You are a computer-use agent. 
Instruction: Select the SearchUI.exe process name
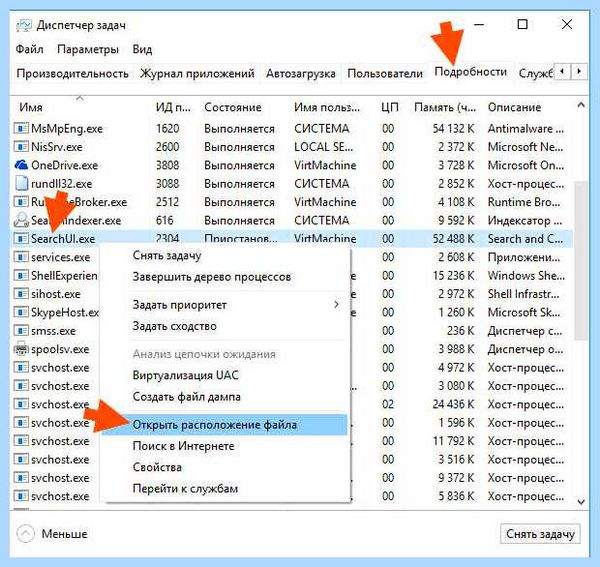click(x=63, y=239)
